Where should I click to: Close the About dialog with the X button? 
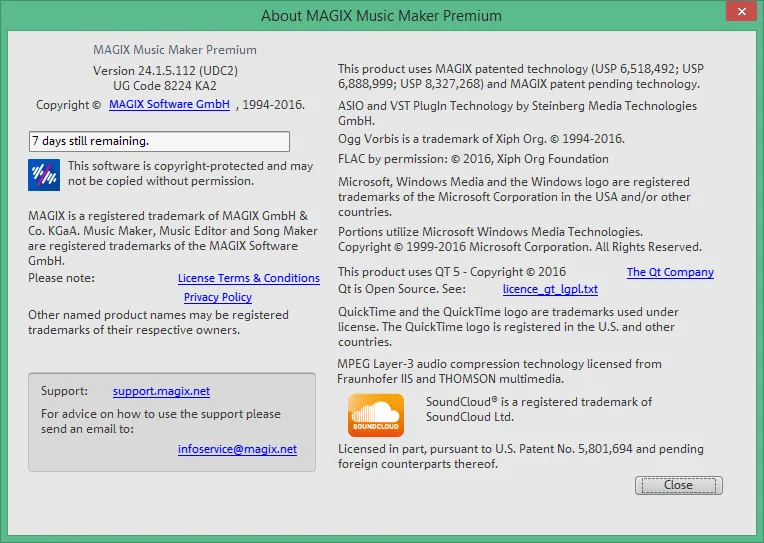click(x=742, y=11)
